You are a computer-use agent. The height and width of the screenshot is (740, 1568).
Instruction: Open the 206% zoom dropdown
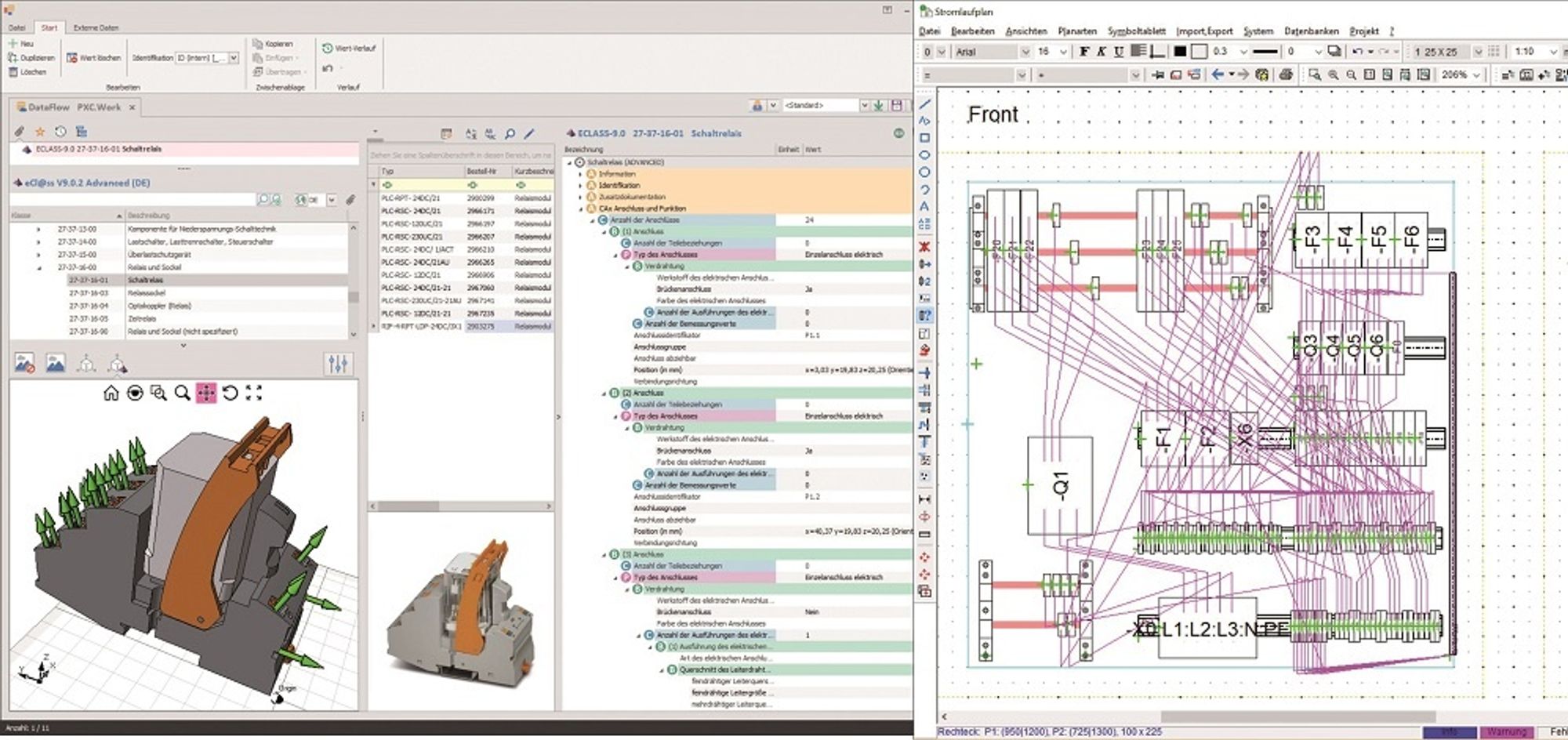coord(1477,74)
